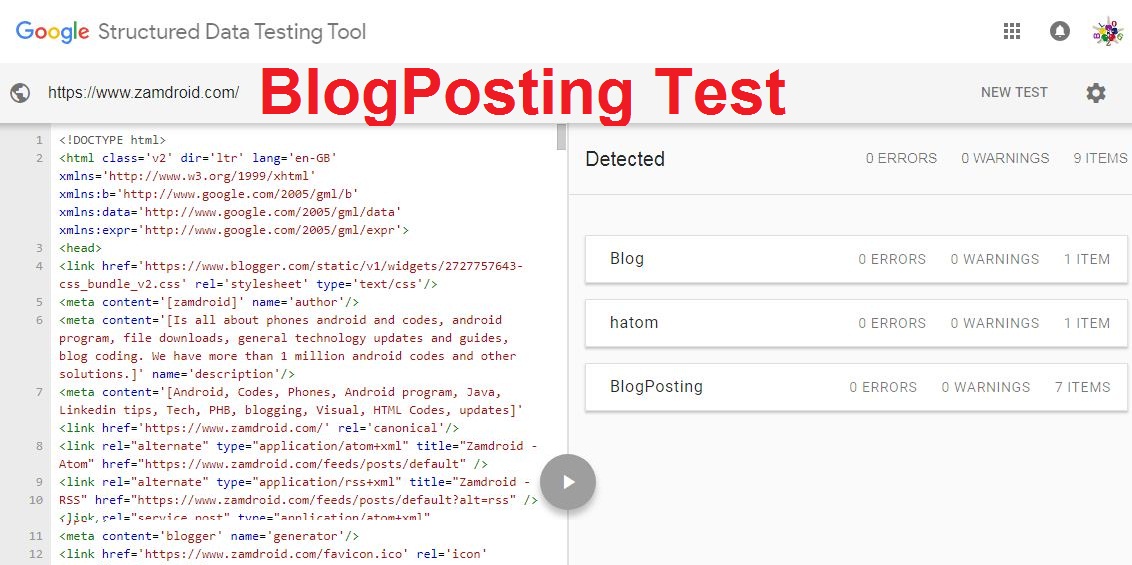Click code line number 7 in the gutter
This screenshot has width=1132, height=565.
(39, 392)
